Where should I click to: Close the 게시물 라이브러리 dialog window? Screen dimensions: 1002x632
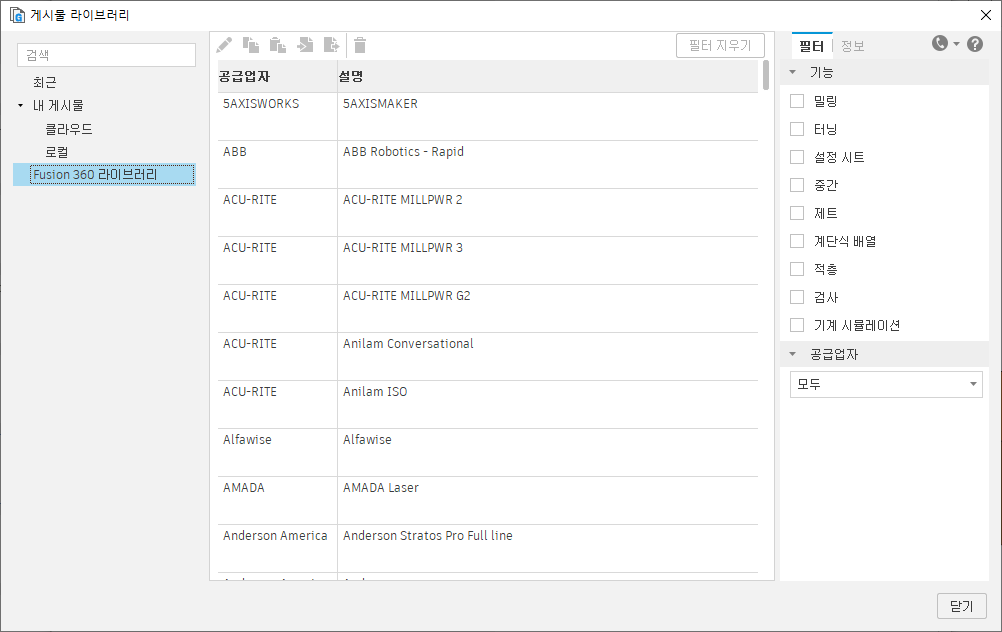986,15
